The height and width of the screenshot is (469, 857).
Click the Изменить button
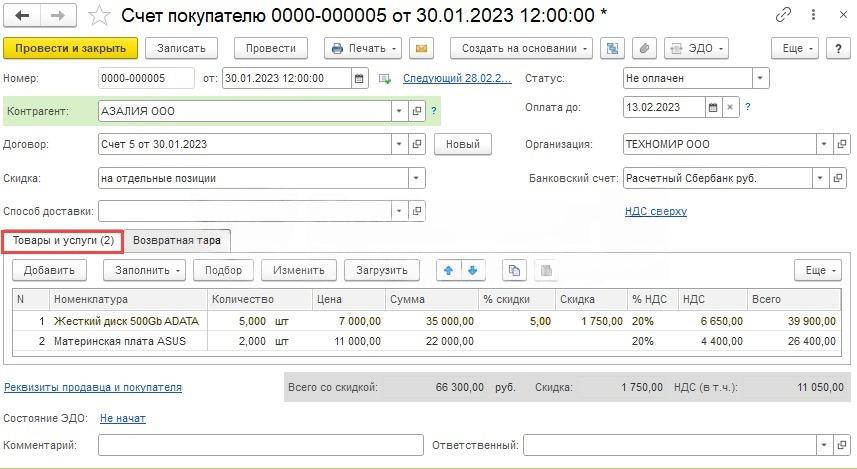(299, 270)
